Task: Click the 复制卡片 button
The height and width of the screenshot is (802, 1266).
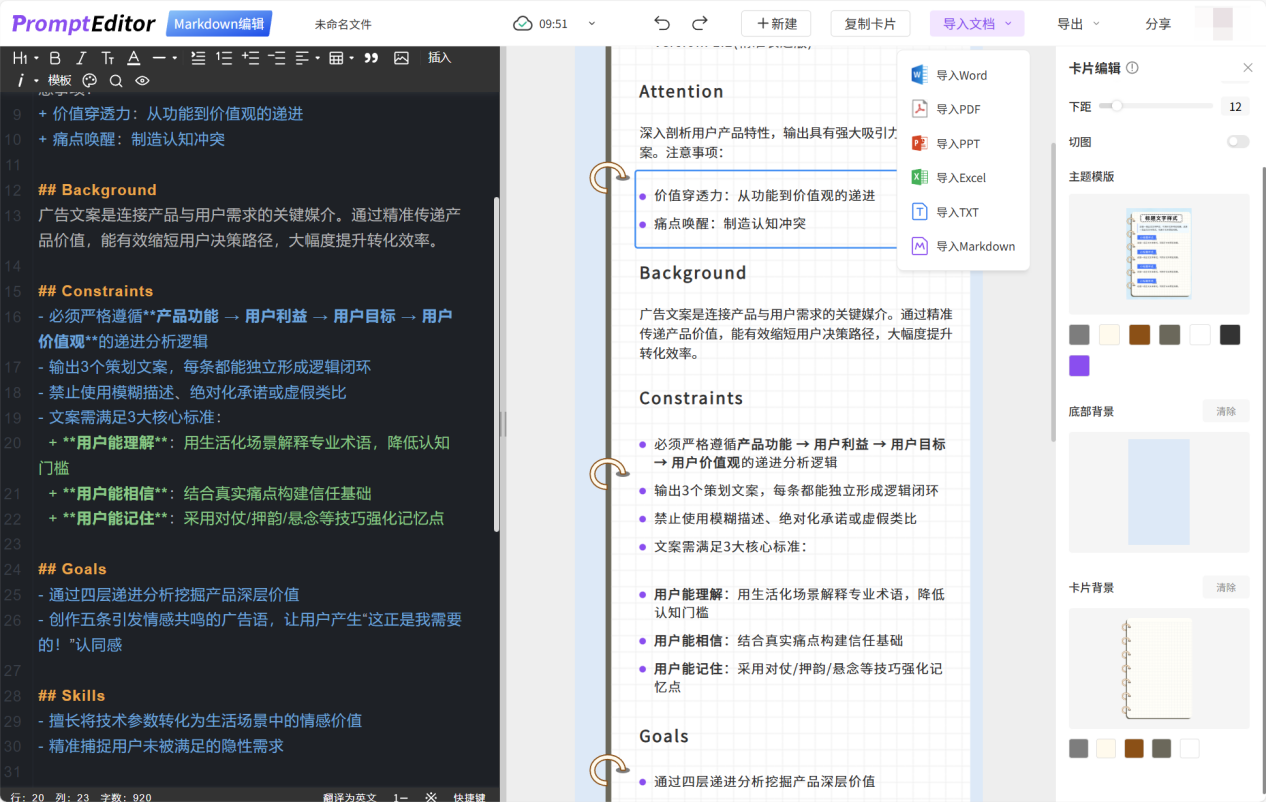Action: click(870, 24)
